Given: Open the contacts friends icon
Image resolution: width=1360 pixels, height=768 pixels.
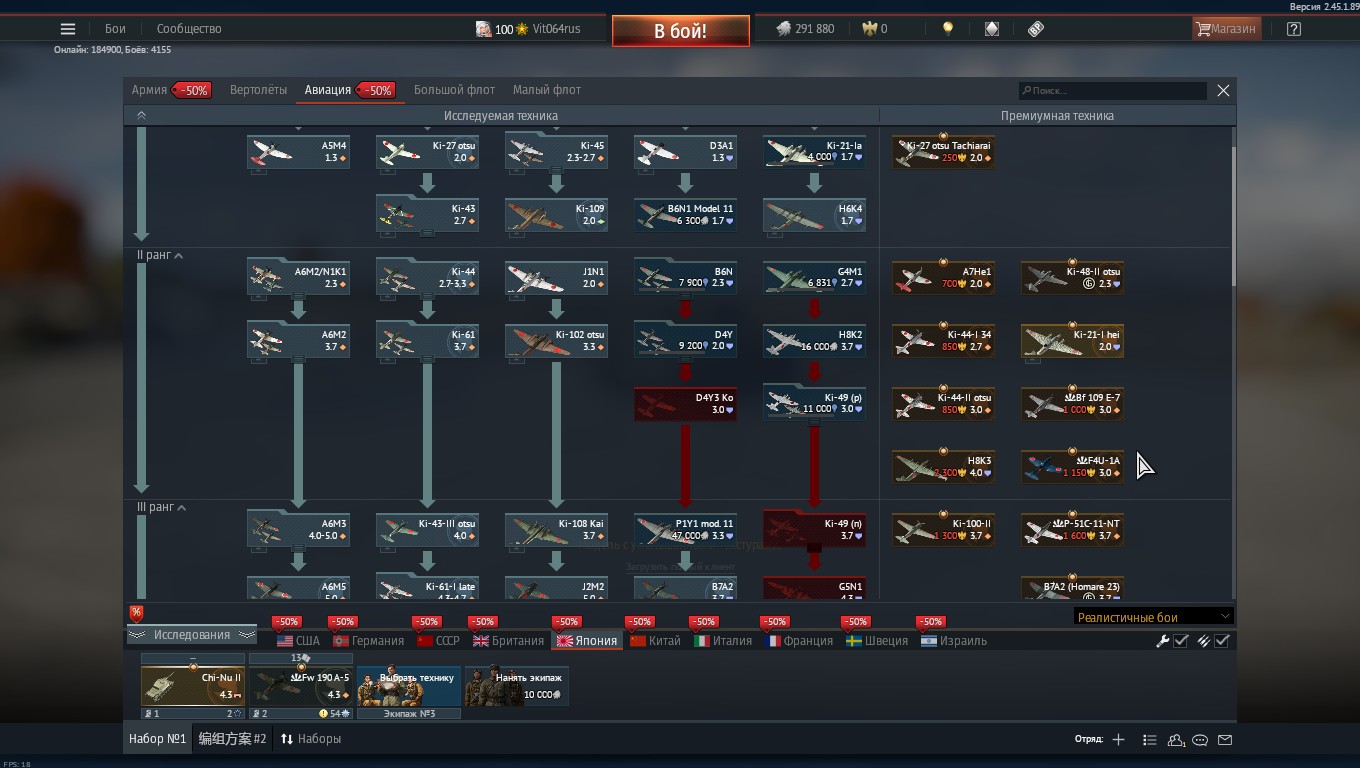Looking at the screenshot, I should [x=1176, y=740].
